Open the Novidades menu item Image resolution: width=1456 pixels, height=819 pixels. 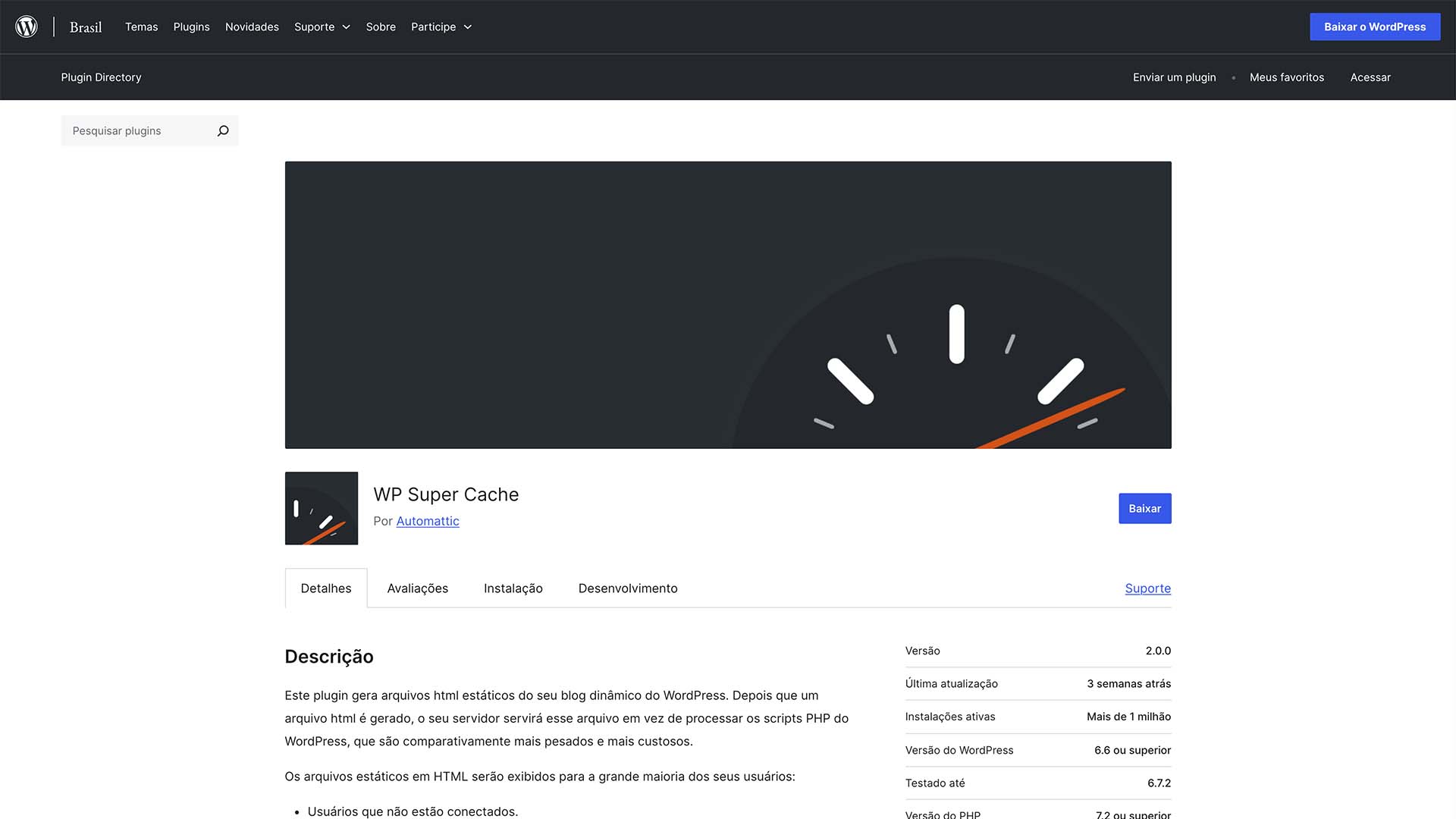tap(252, 27)
